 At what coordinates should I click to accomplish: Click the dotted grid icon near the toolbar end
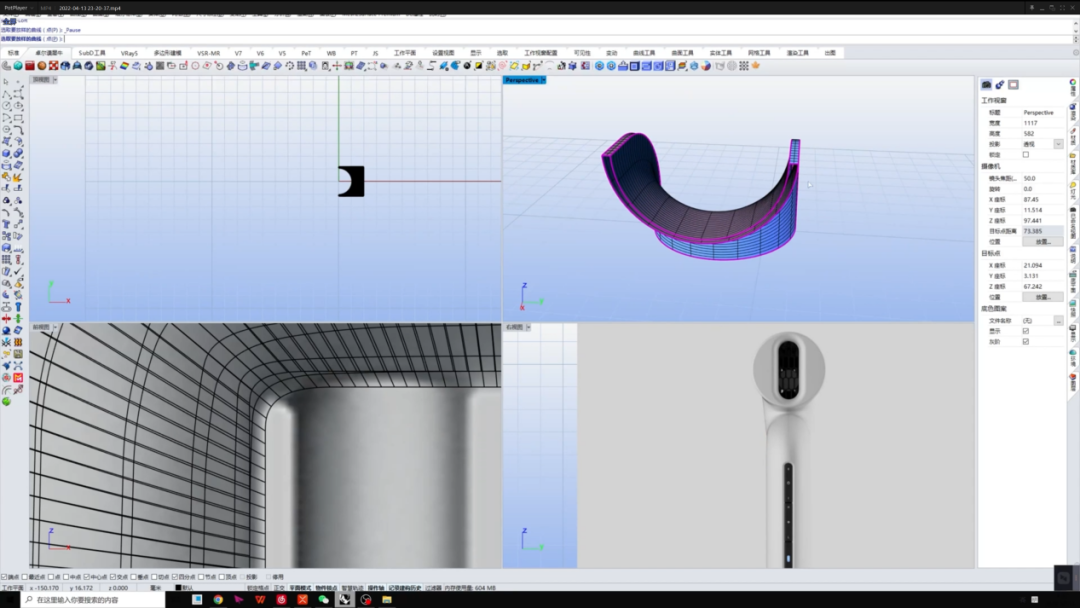coord(744,66)
